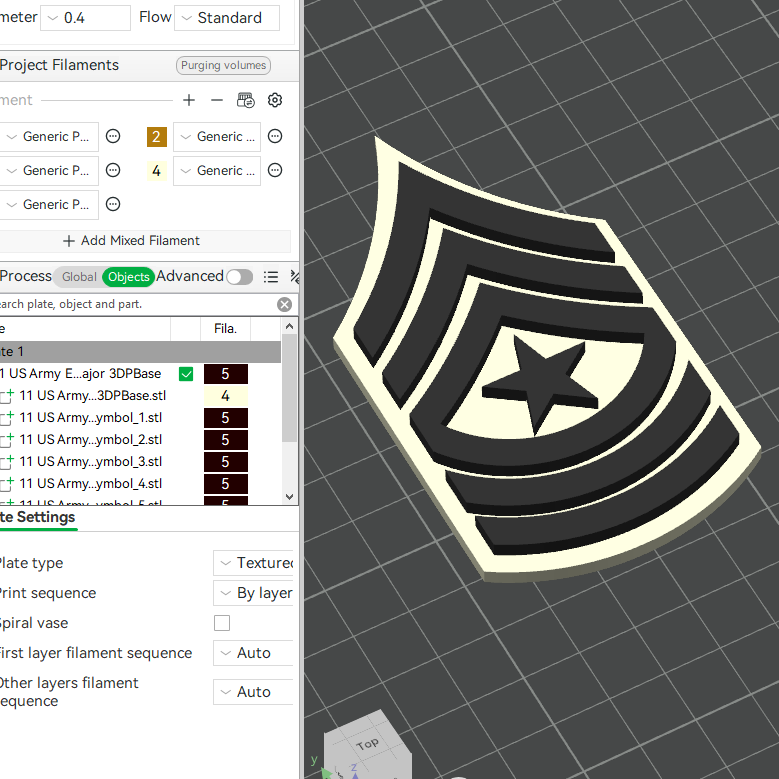Click the Fila. column header
The image size is (779, 779).
[x=226, y=329]
